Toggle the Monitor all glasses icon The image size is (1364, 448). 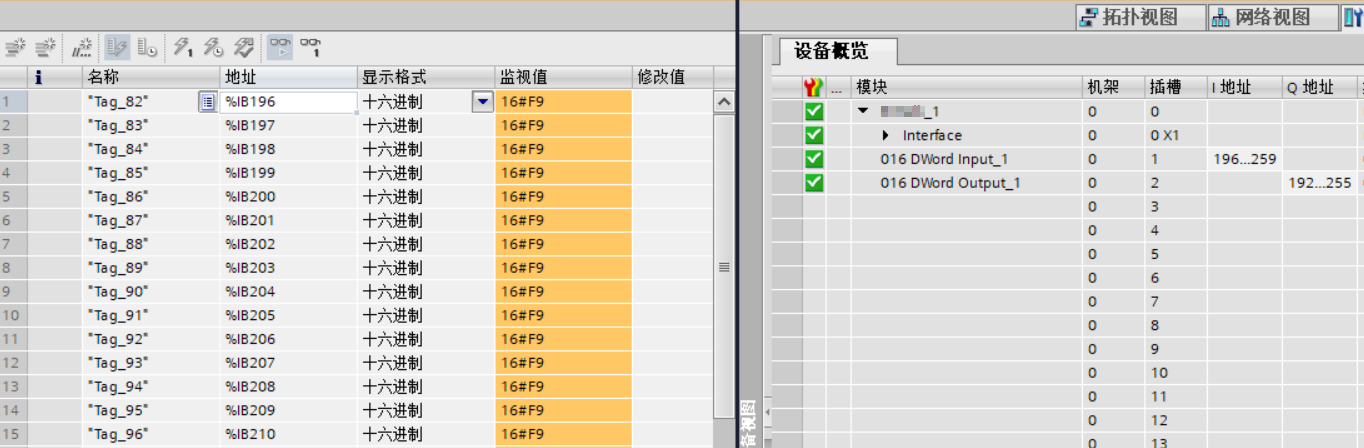click(x=280, y=46)
